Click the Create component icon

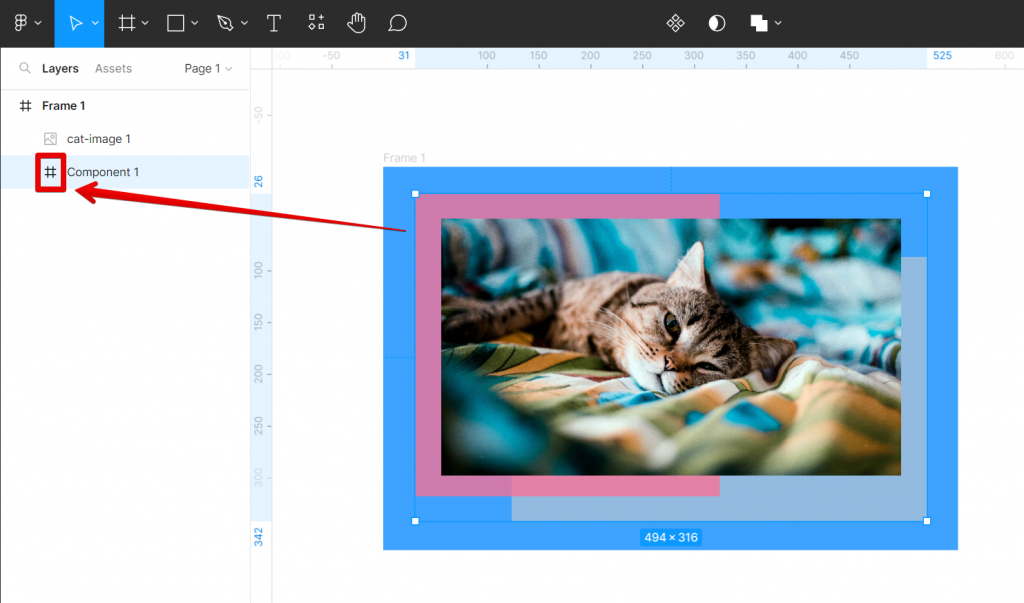676,22
